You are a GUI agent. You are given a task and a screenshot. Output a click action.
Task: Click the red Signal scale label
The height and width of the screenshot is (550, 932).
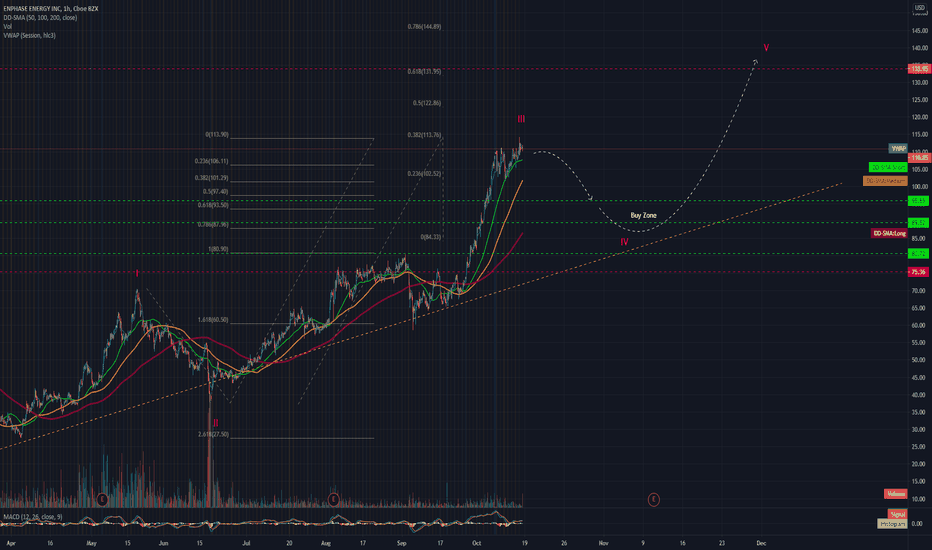898,514
